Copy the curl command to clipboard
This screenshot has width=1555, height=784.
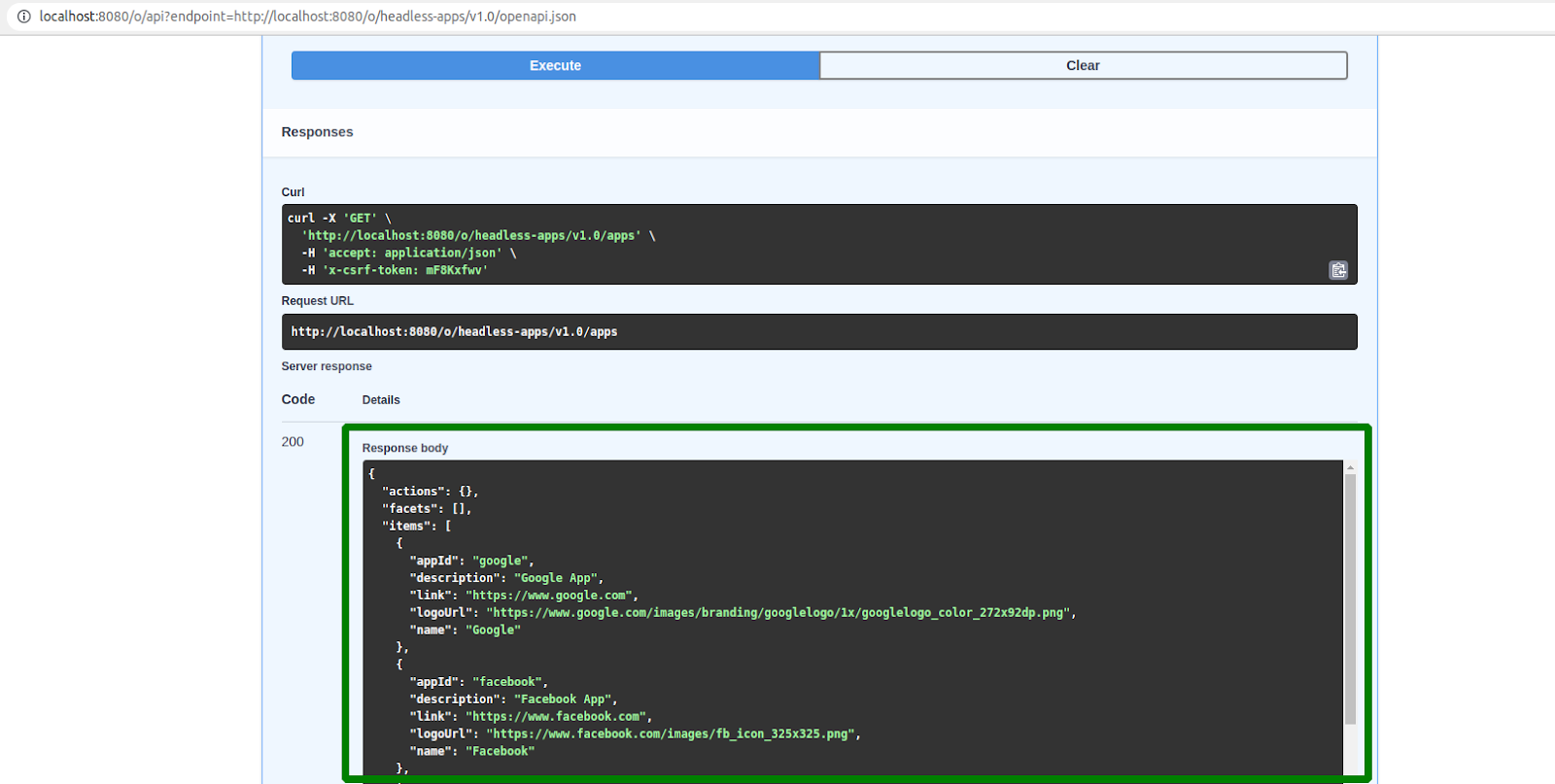pos(1338,270)
